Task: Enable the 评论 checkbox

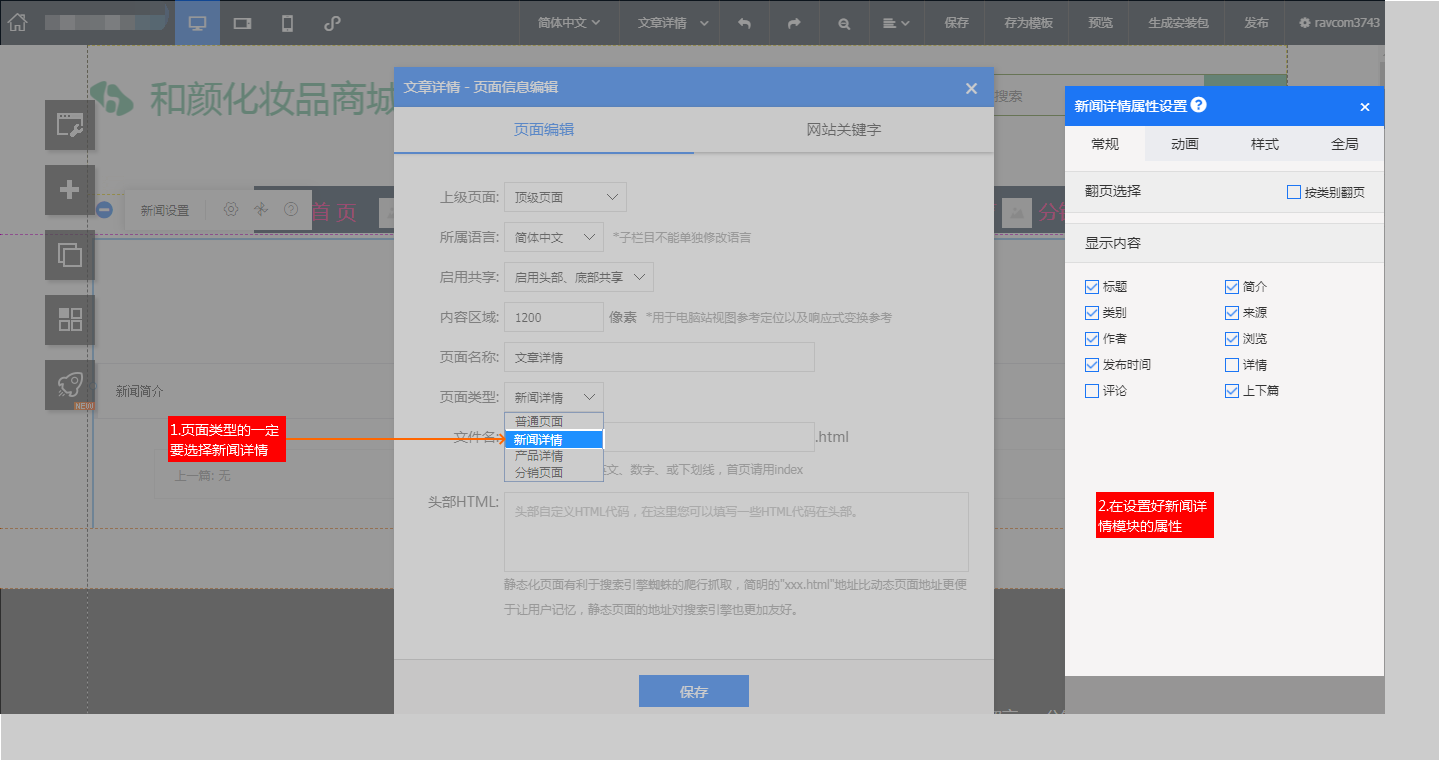Action: 1092,391
